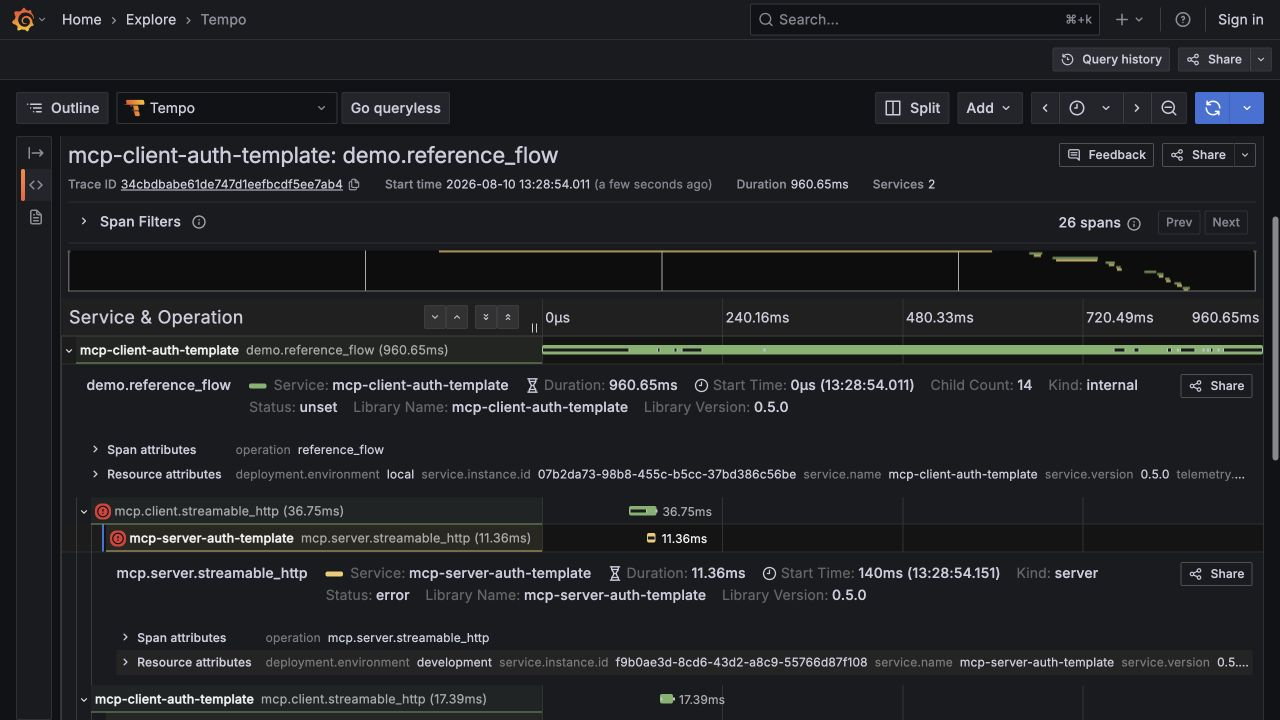Click the root 960.65ms span timeline bar
This screenshot has width=1280, height=720.
[x=902, y=350]
